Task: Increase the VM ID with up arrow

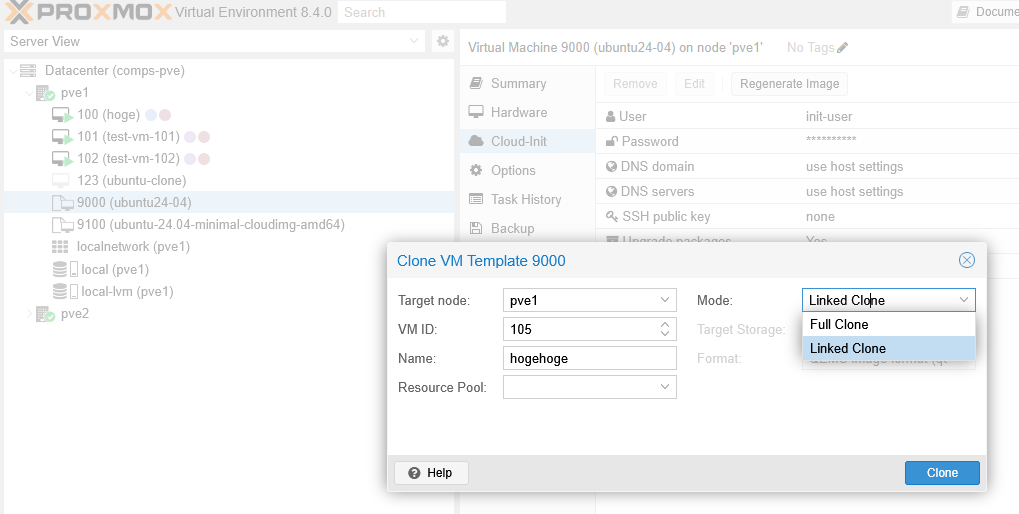Action: (x=665, y=324)
